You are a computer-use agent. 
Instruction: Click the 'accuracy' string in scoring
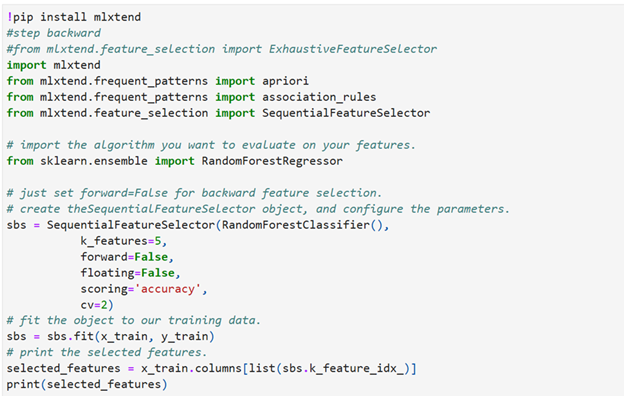point(168,289)
